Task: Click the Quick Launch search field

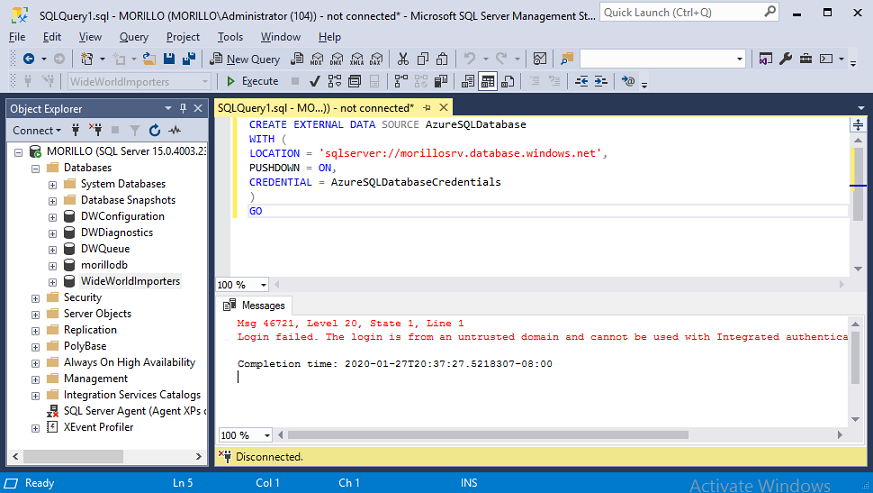Action: coord(689,12)
